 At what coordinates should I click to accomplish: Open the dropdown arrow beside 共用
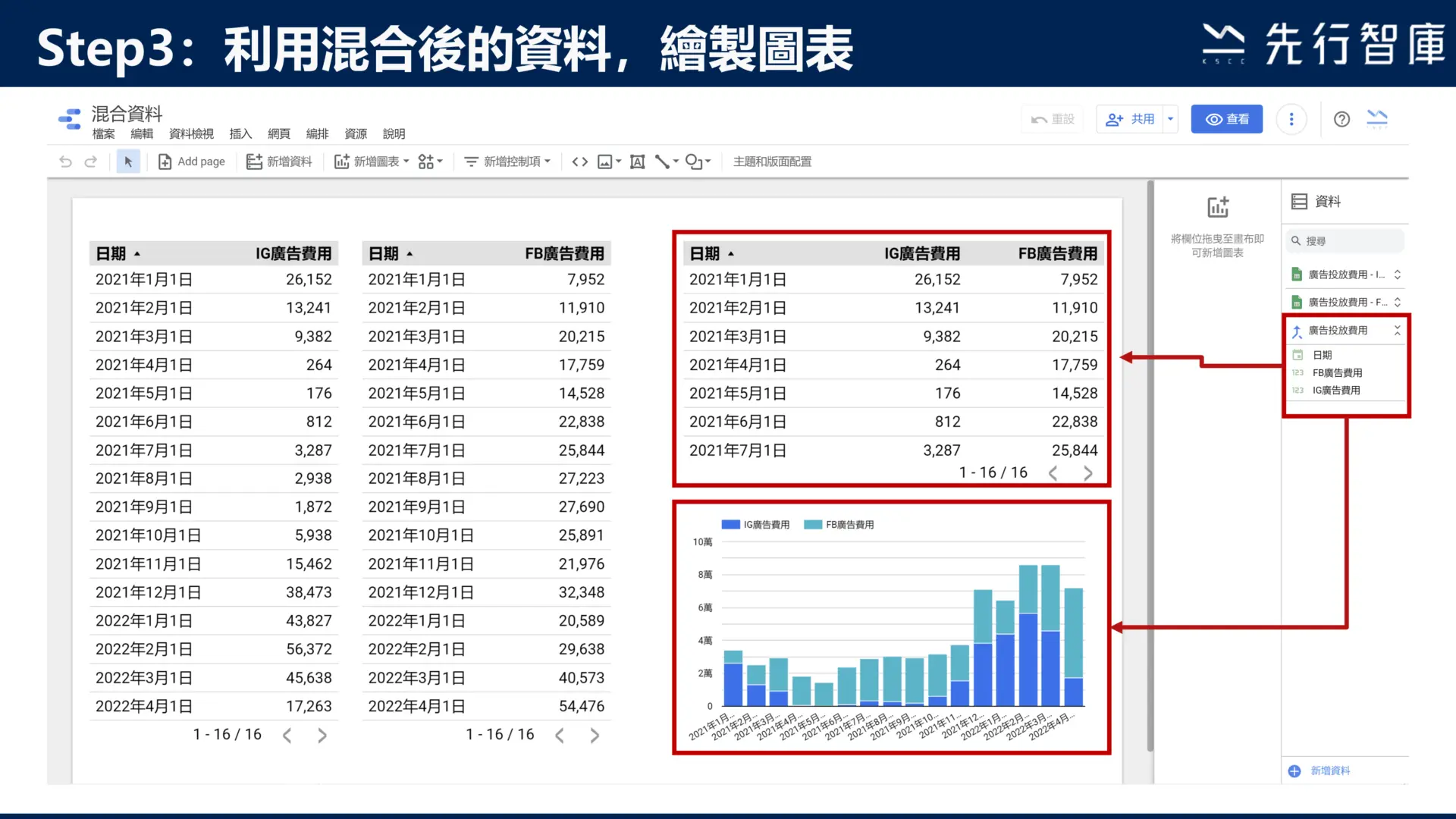(x=1170, y=119)
